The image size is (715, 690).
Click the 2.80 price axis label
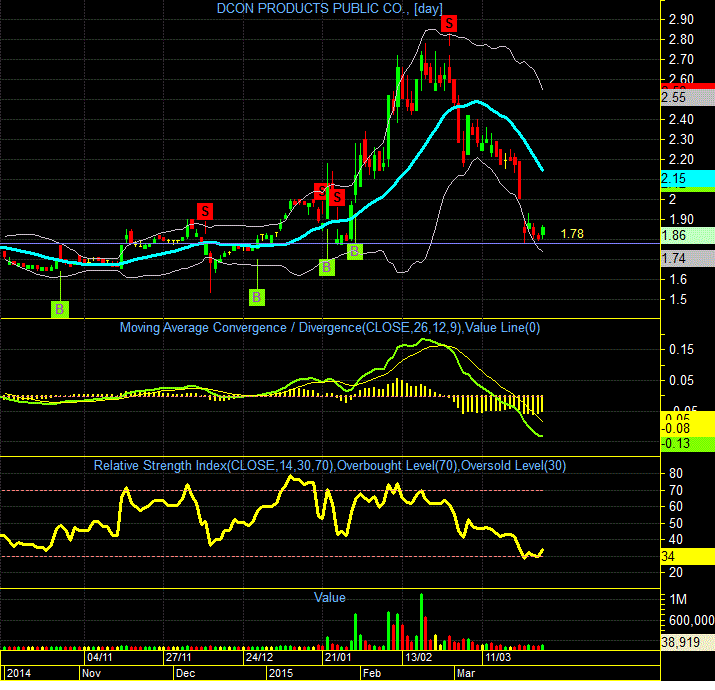tap(681, 39)
